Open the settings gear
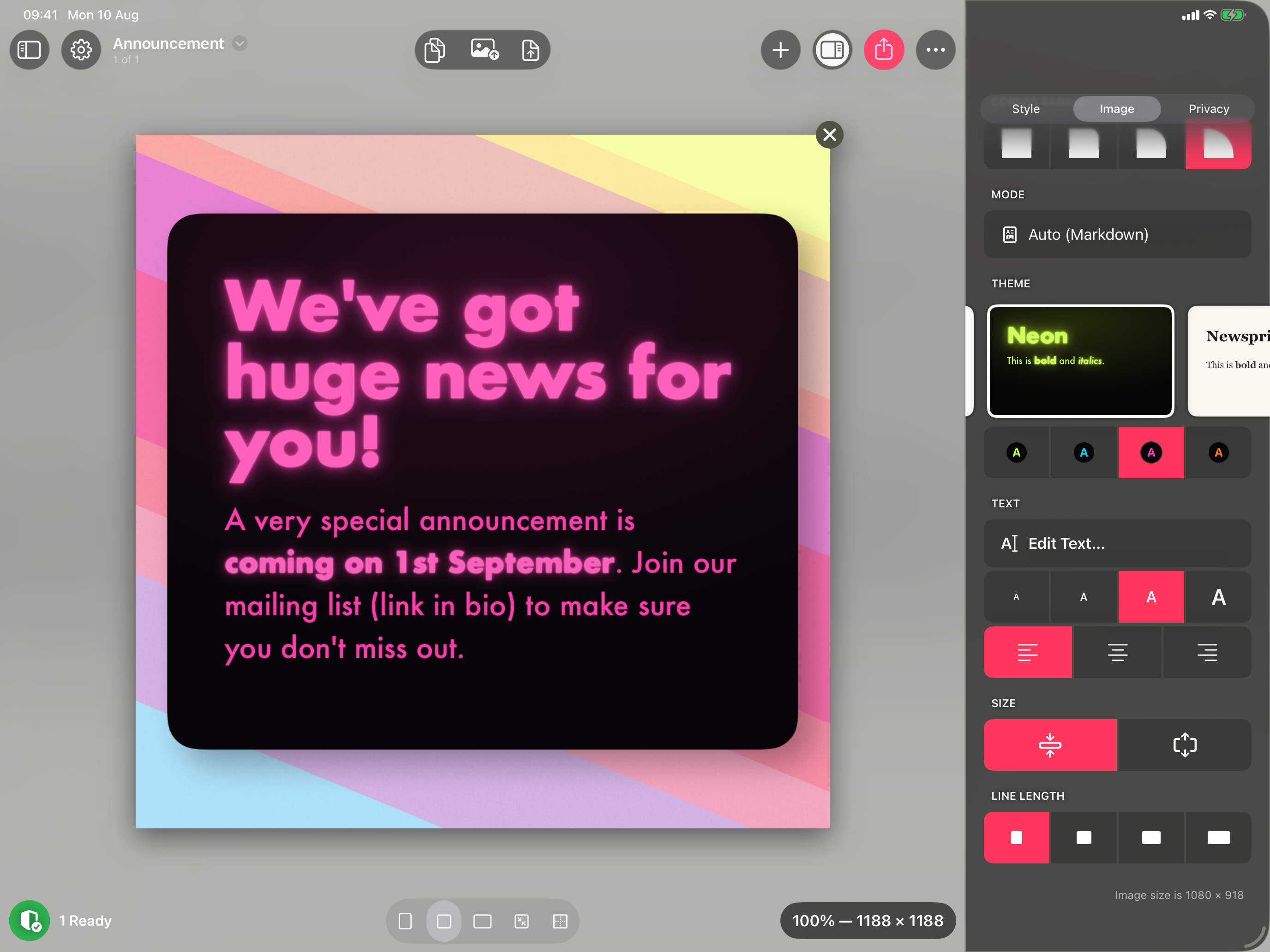The image size is (1270, 952). point(81,50)
